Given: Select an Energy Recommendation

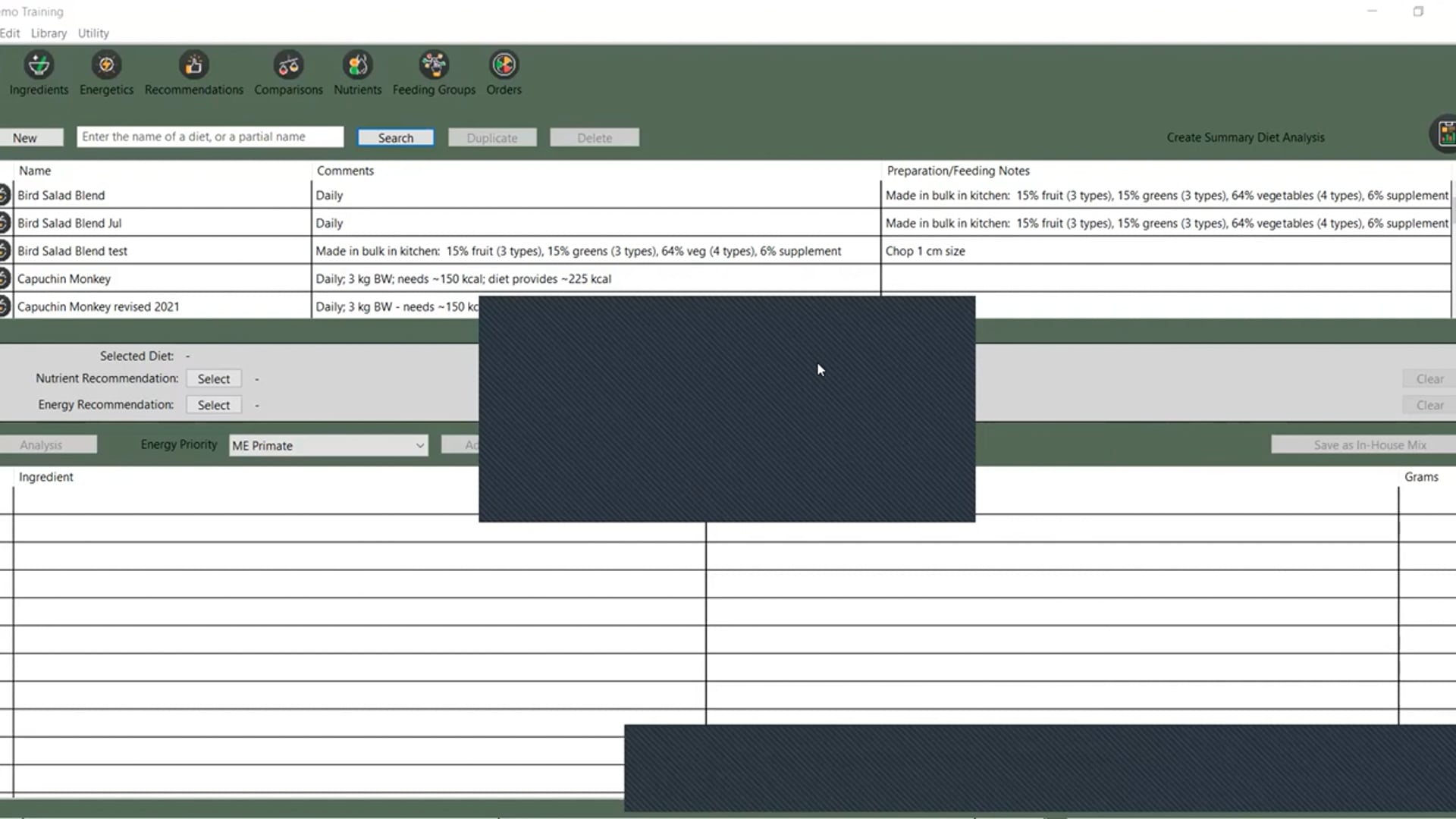Looking at the screenshot, I should (214, 405).
